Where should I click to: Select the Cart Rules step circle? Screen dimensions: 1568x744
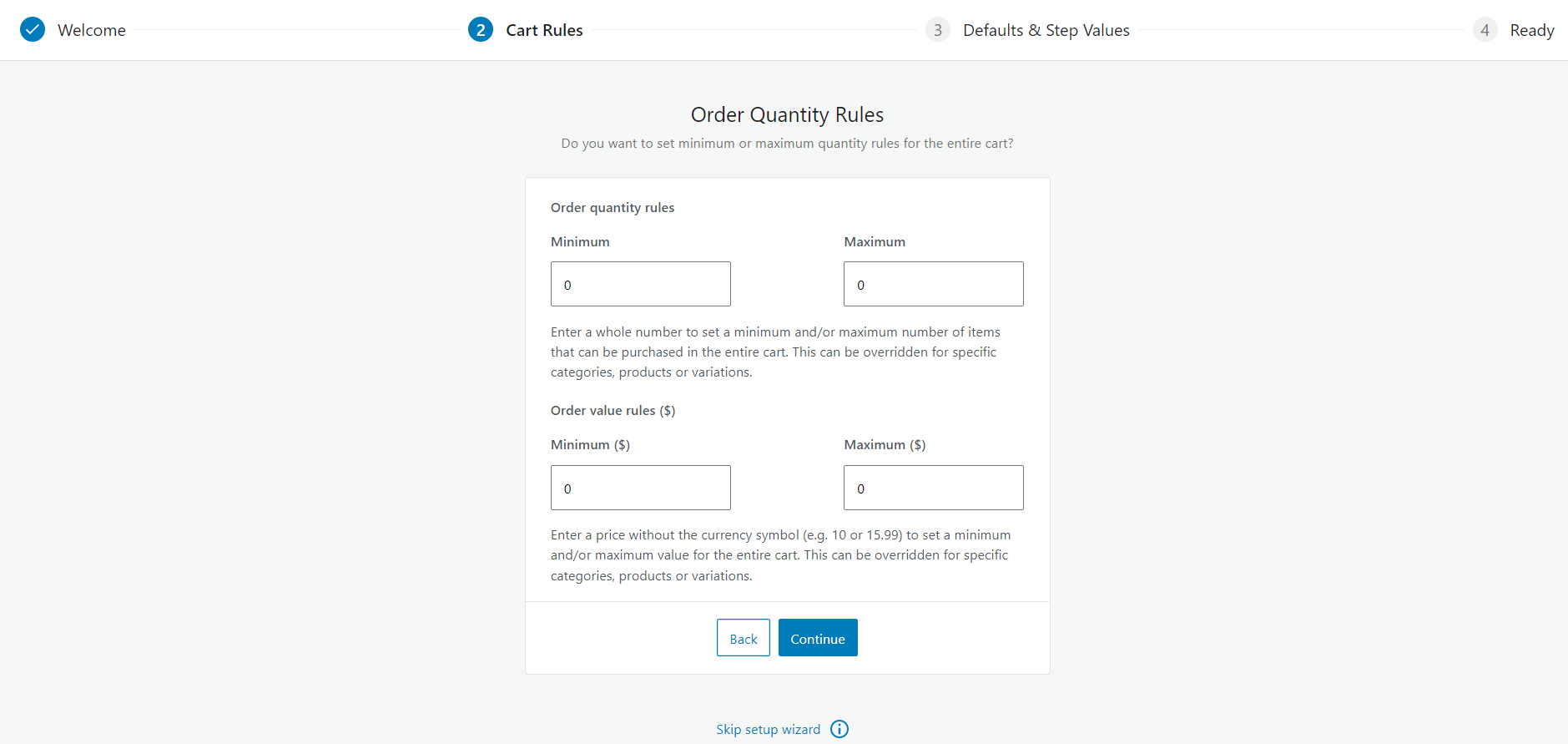pos(480,29)
